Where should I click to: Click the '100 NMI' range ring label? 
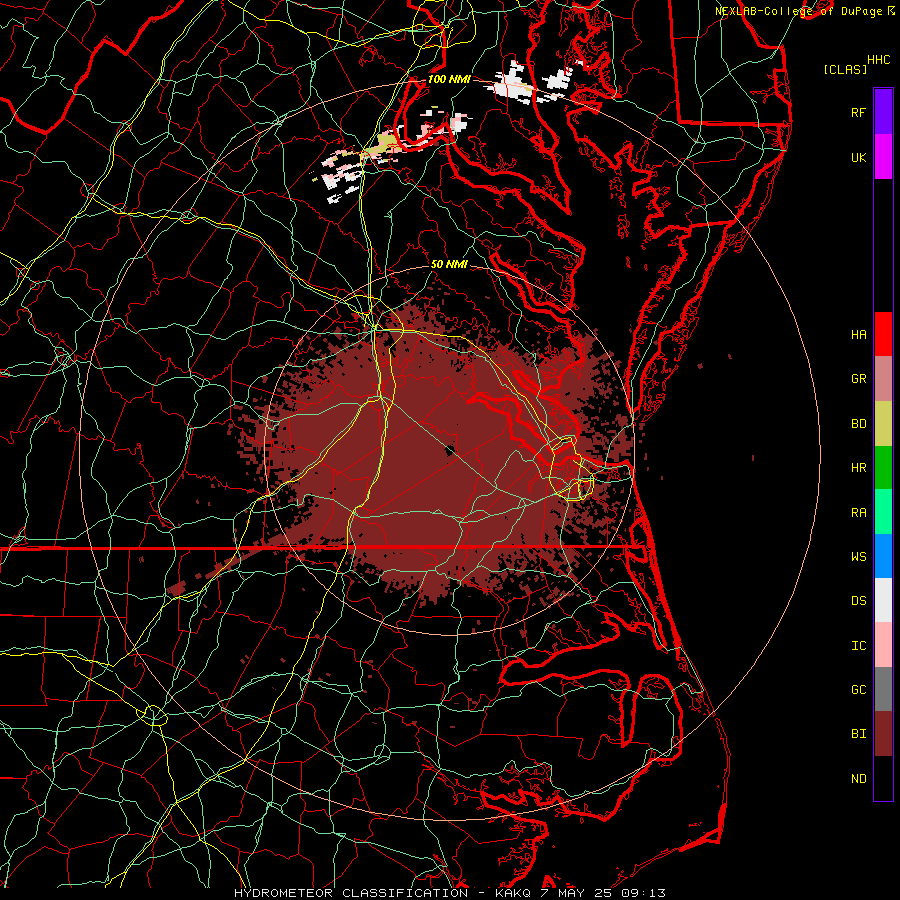[x=449, y=79]
